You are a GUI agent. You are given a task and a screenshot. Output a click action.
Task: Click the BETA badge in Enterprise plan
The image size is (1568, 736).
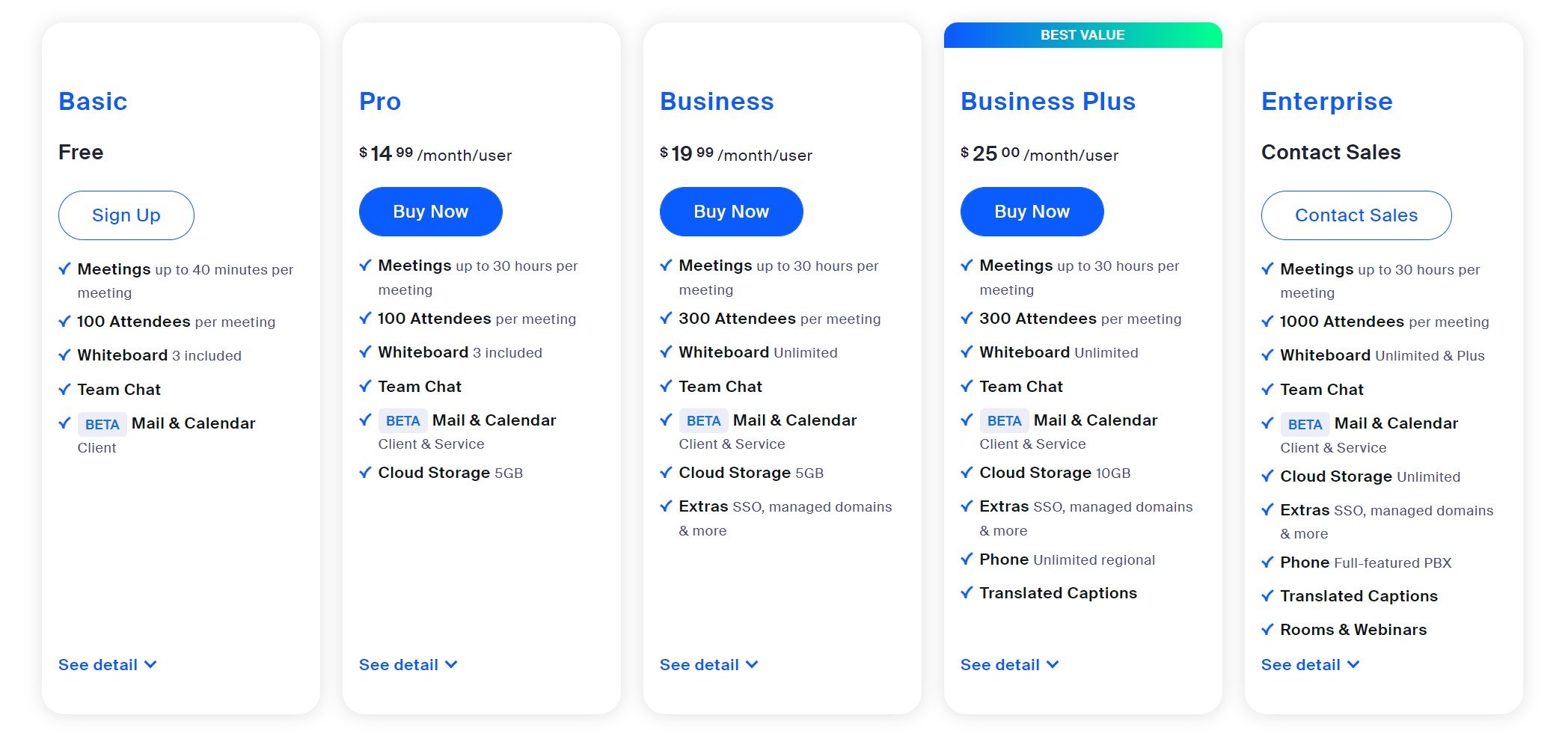click(1305, 424)
